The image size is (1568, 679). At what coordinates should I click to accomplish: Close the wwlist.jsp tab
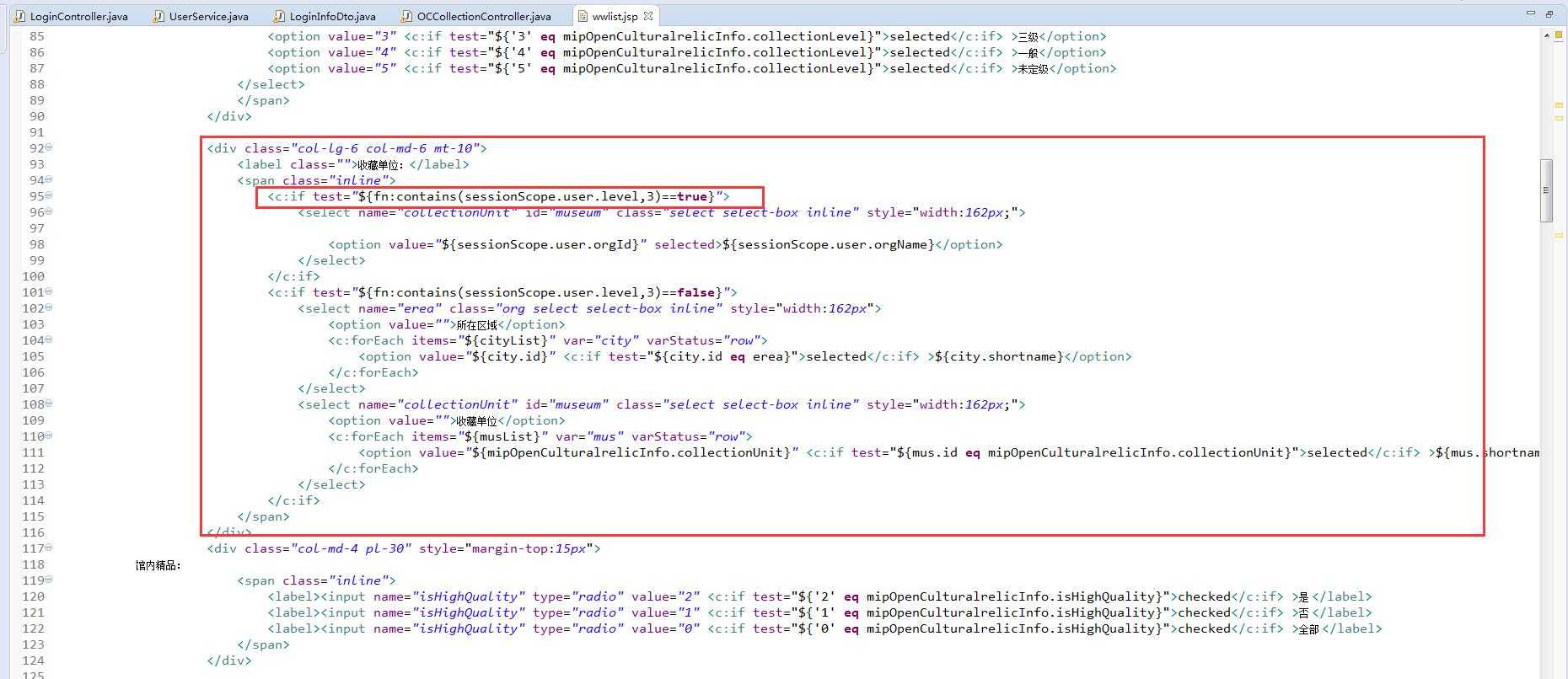coord(647,16)
